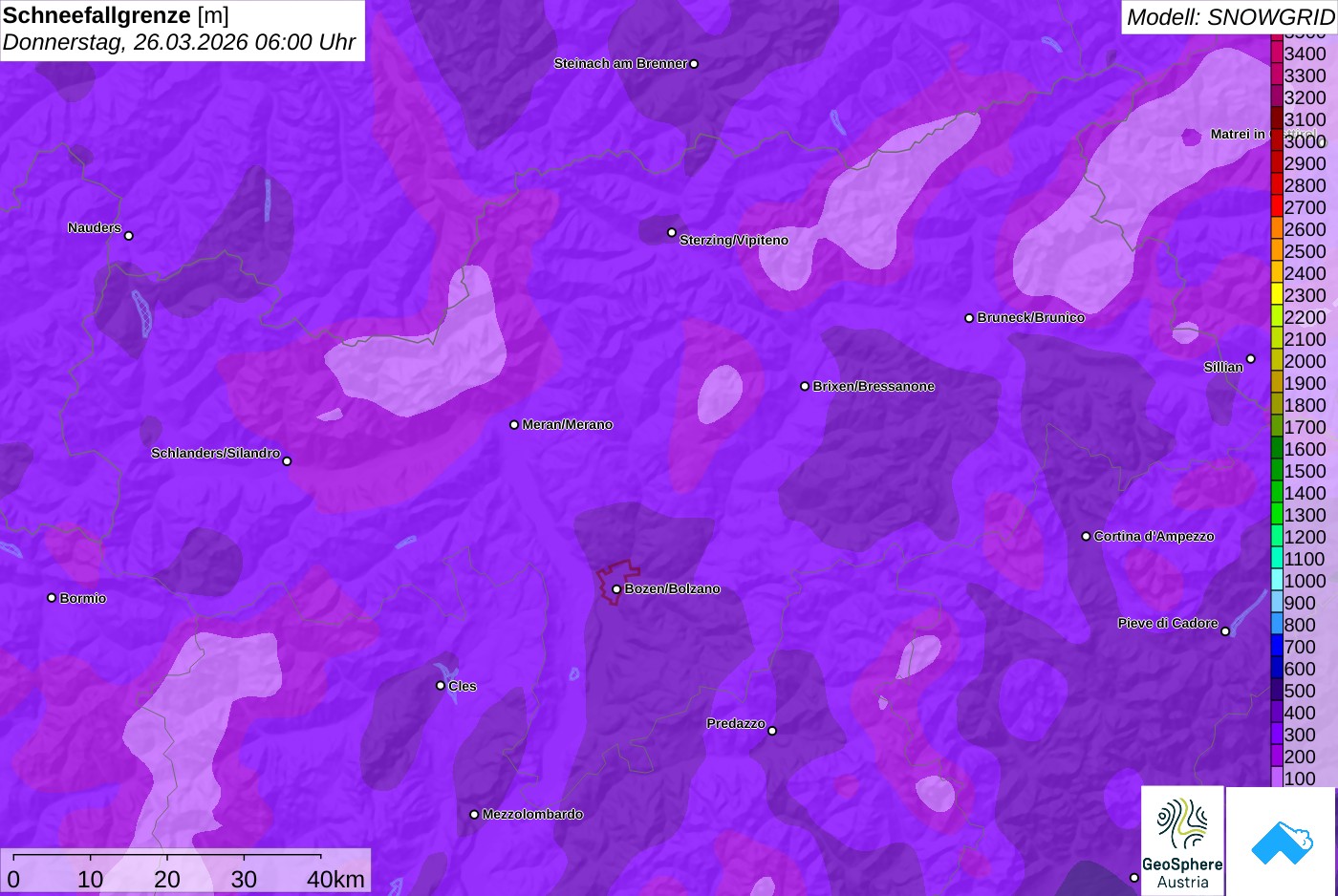Click the Bormio marker dot

(x=52, y=598)
